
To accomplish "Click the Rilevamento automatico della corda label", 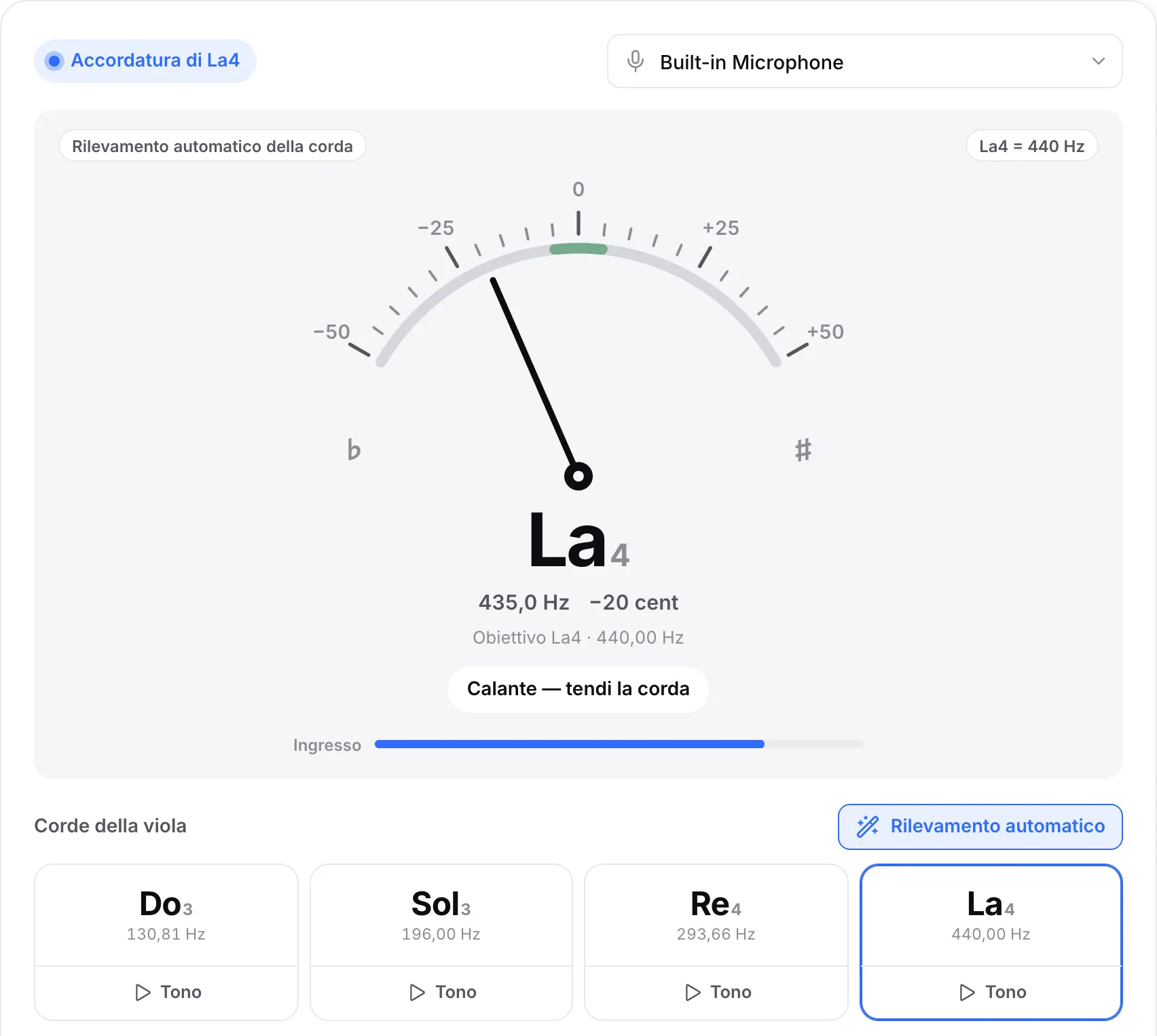I will 213,146.
